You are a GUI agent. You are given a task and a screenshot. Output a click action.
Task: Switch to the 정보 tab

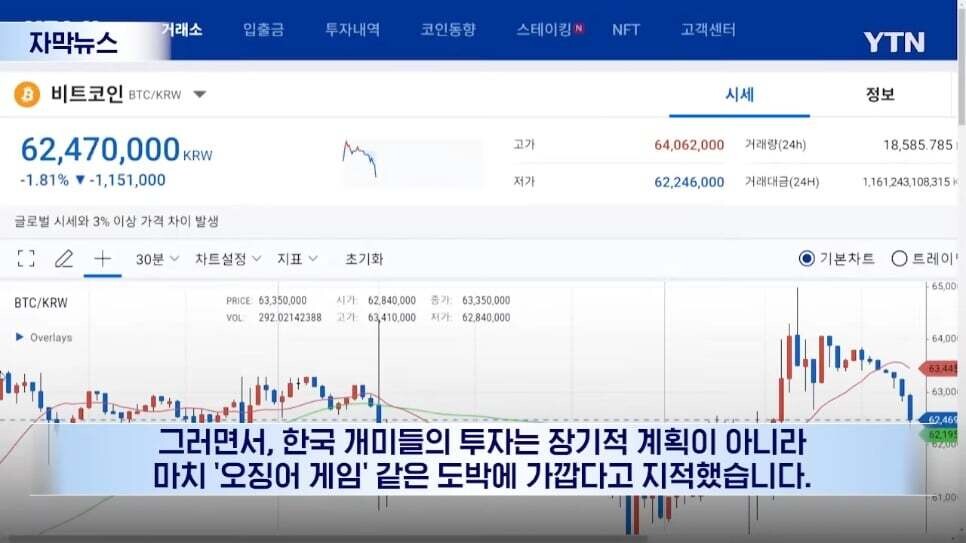[x=880, y=95]
